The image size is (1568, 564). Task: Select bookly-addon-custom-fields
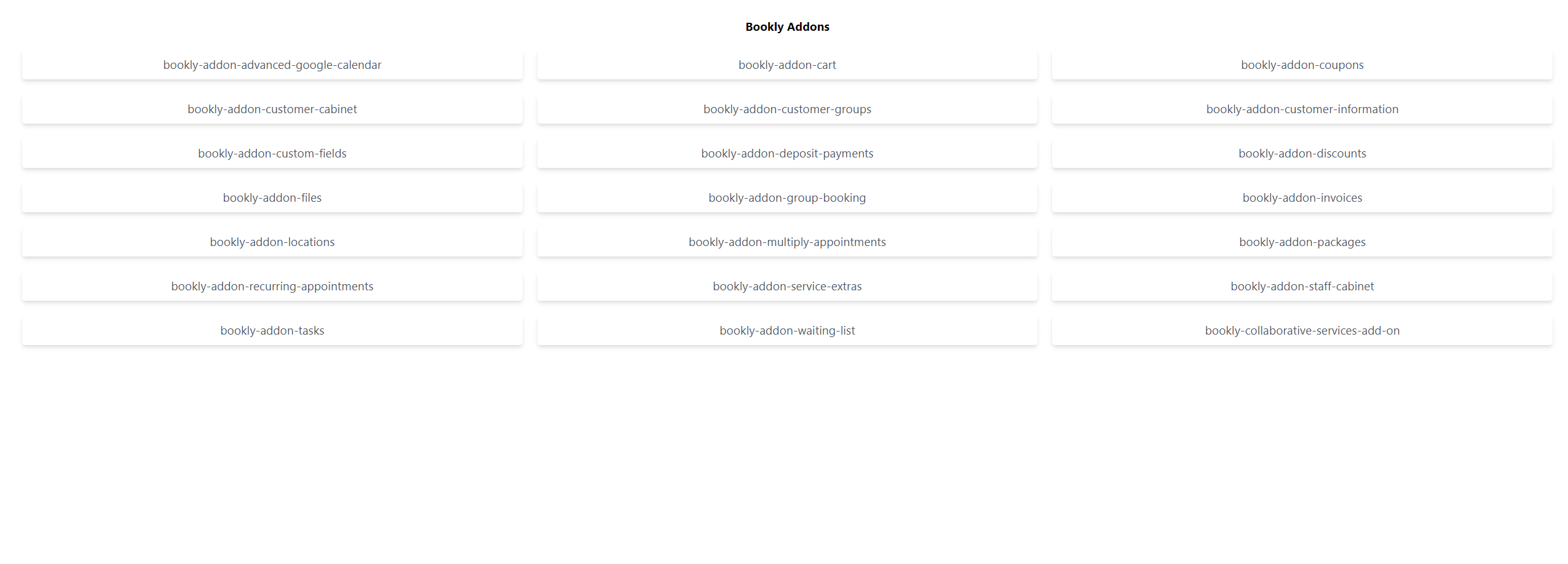click(x=272, y=154)
